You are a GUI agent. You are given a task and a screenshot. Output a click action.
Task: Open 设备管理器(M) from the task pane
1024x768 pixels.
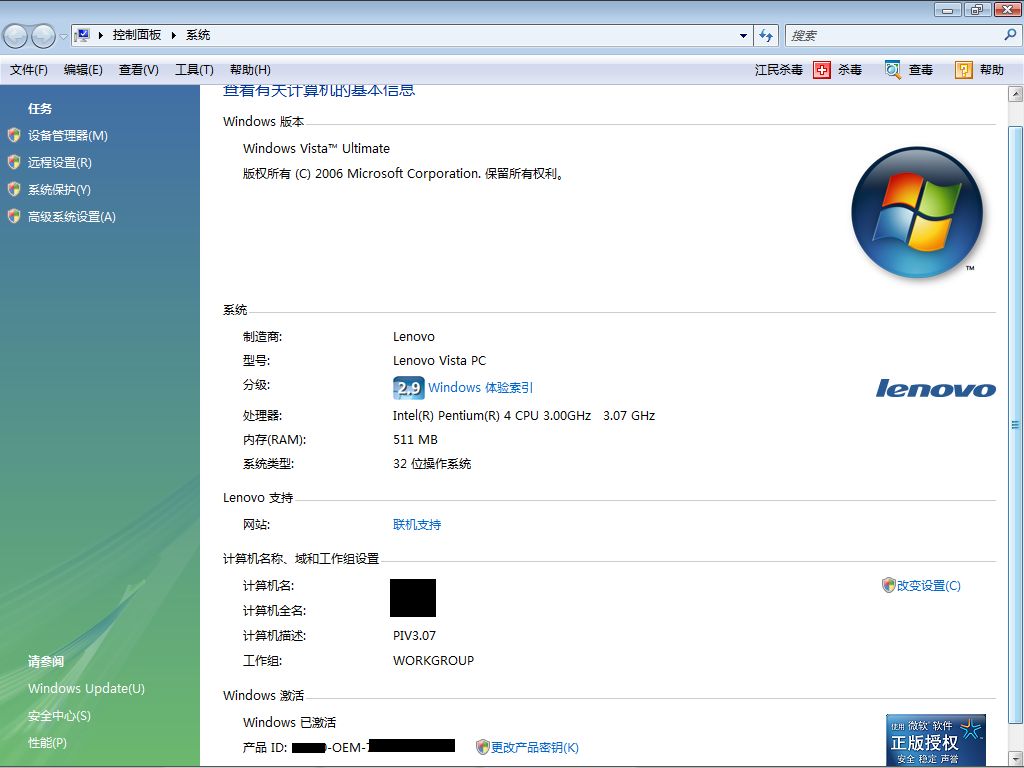click(67, 136)
